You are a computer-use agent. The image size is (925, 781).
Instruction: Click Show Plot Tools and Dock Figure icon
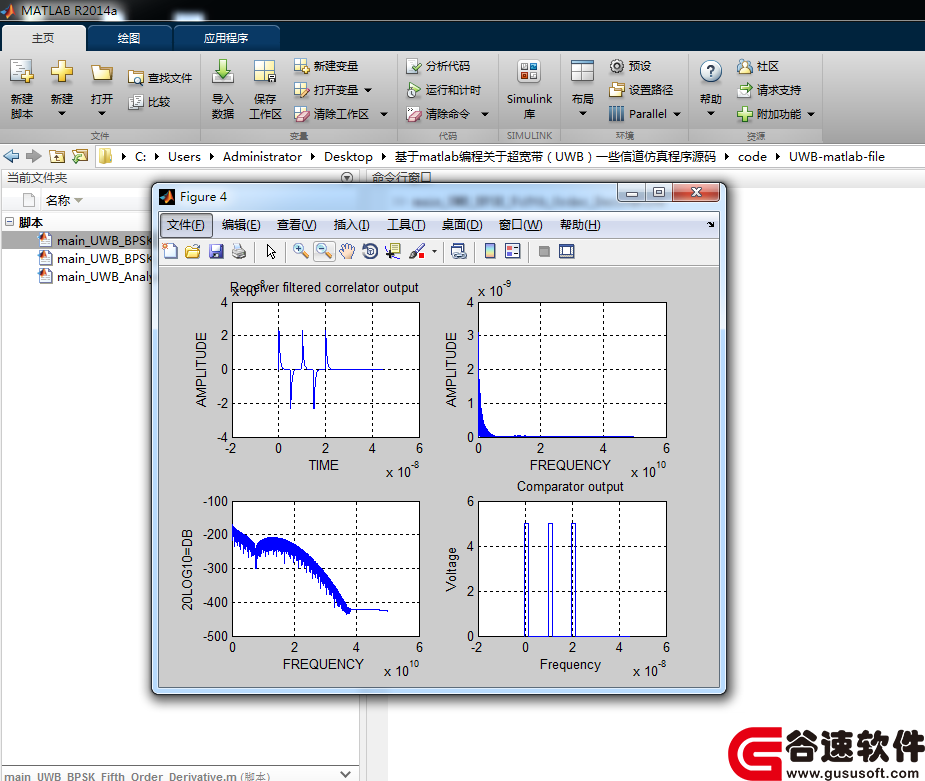click(x=567, y=251)
